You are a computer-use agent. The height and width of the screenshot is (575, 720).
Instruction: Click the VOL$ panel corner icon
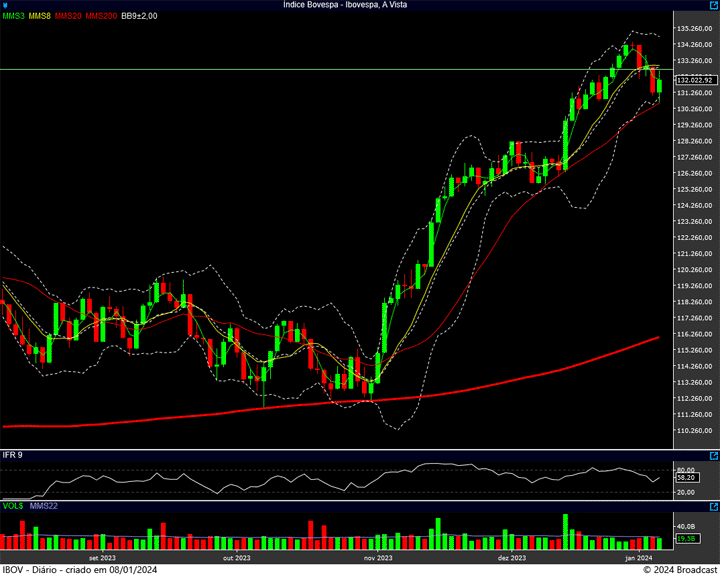pos(713,507)
